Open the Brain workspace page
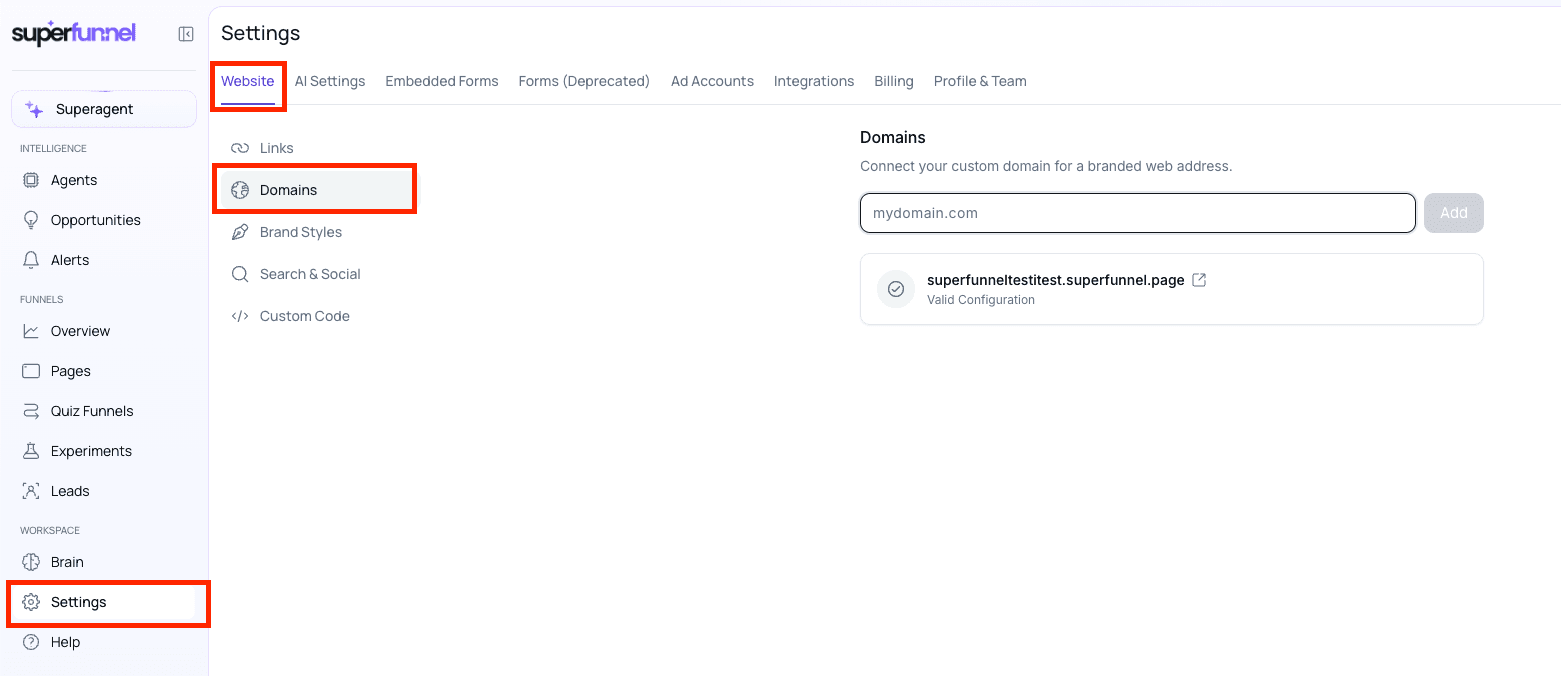Image resolution: width=1561 pixels, height=676 pixels. tap(104, 562)
